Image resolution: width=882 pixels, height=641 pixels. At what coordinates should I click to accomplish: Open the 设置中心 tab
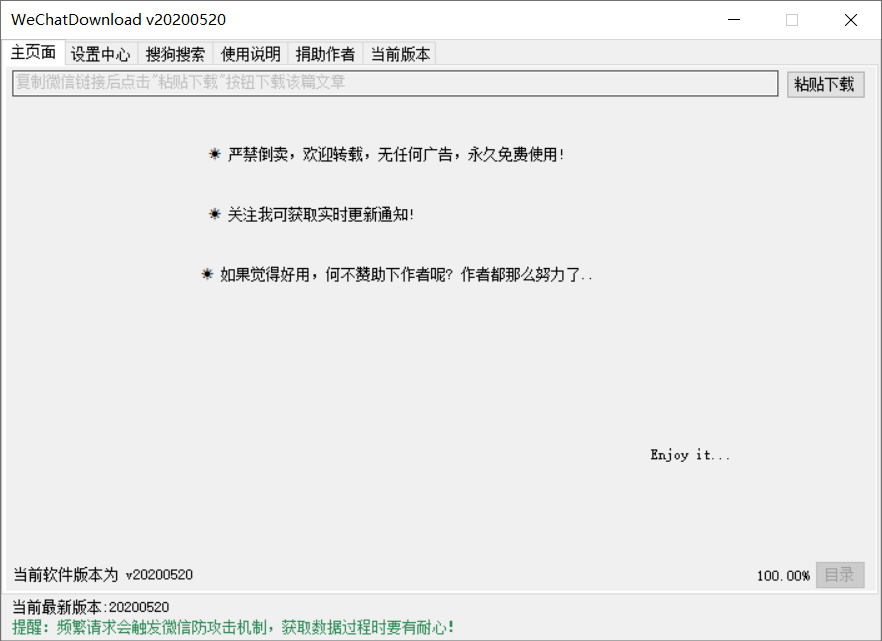pos(101,54)
